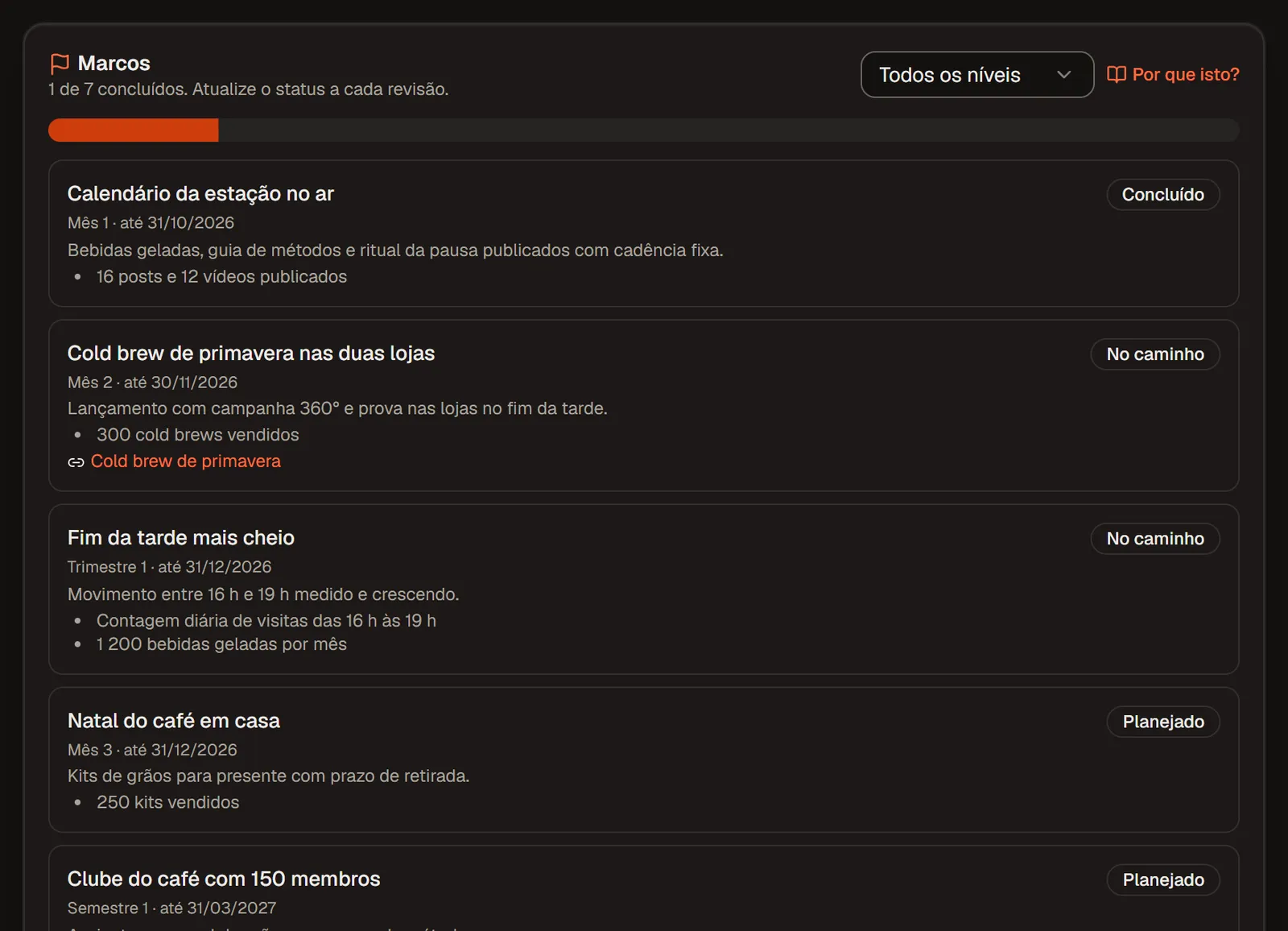Open the Cold brew de primavera link

point(185,461)
